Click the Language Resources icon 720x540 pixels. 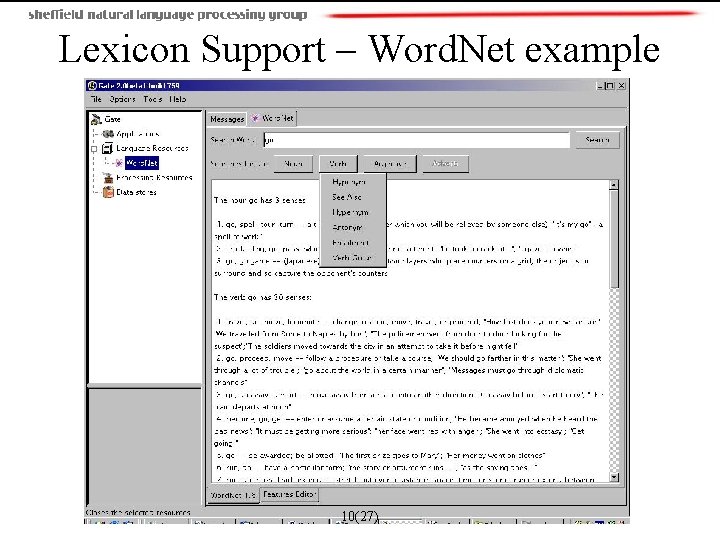[x=107, y=148]
